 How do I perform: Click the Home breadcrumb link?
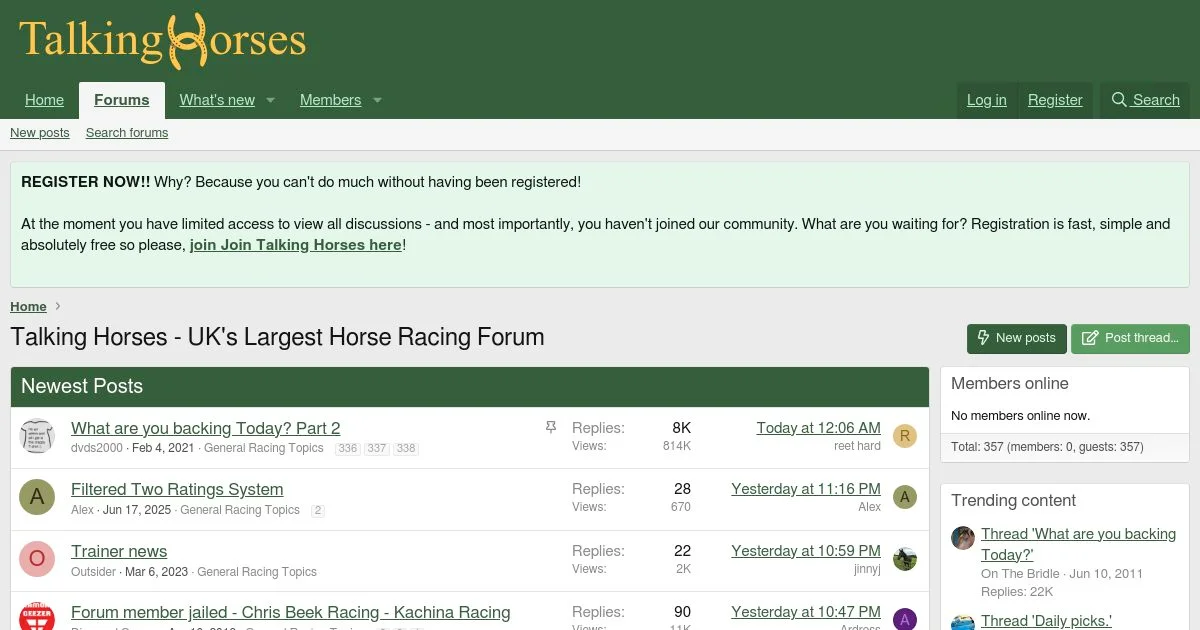[x=28, y=307]
